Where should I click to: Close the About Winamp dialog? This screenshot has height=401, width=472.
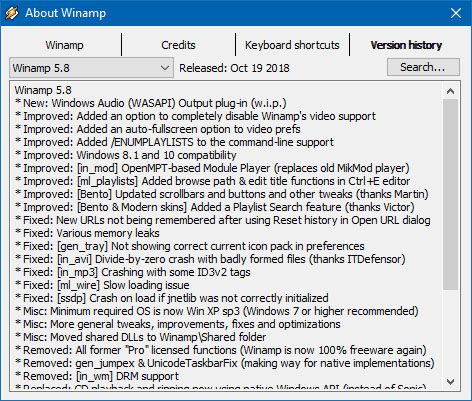click(x=456, y=13)
